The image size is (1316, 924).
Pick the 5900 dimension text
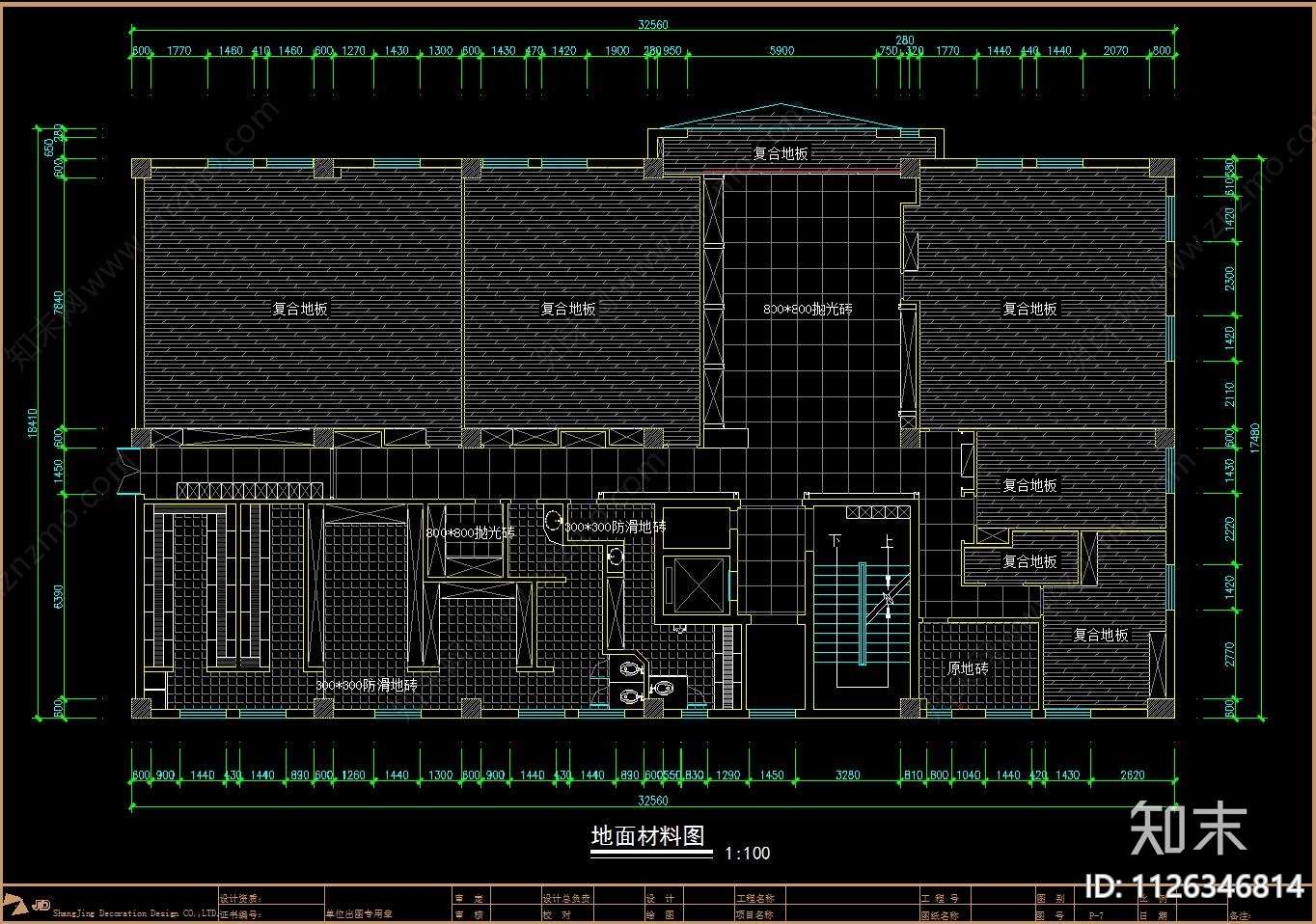pos(781,50)
